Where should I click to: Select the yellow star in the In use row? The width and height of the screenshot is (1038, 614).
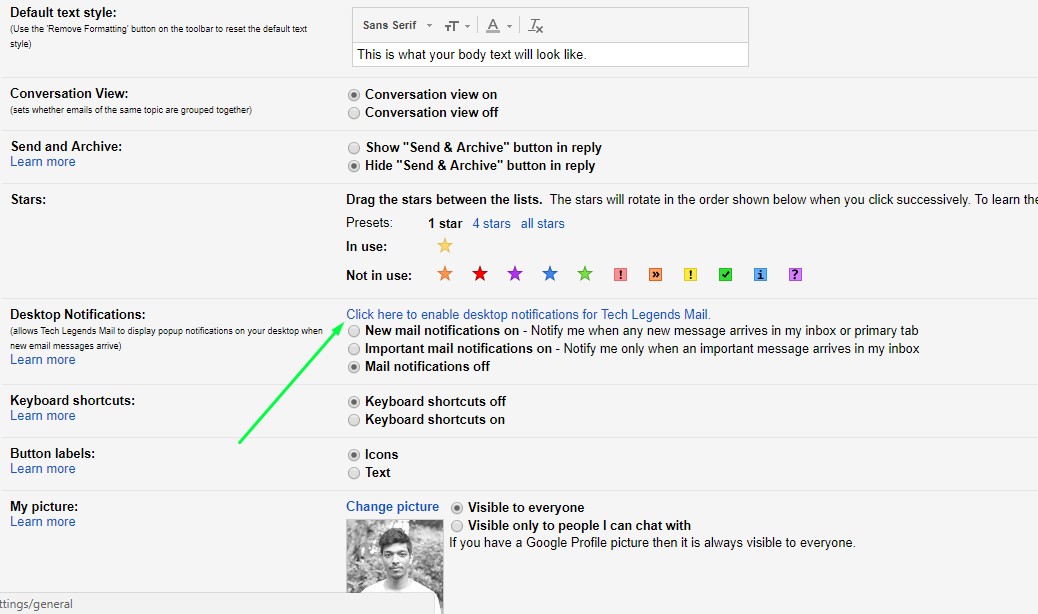[x=445, y=246]
